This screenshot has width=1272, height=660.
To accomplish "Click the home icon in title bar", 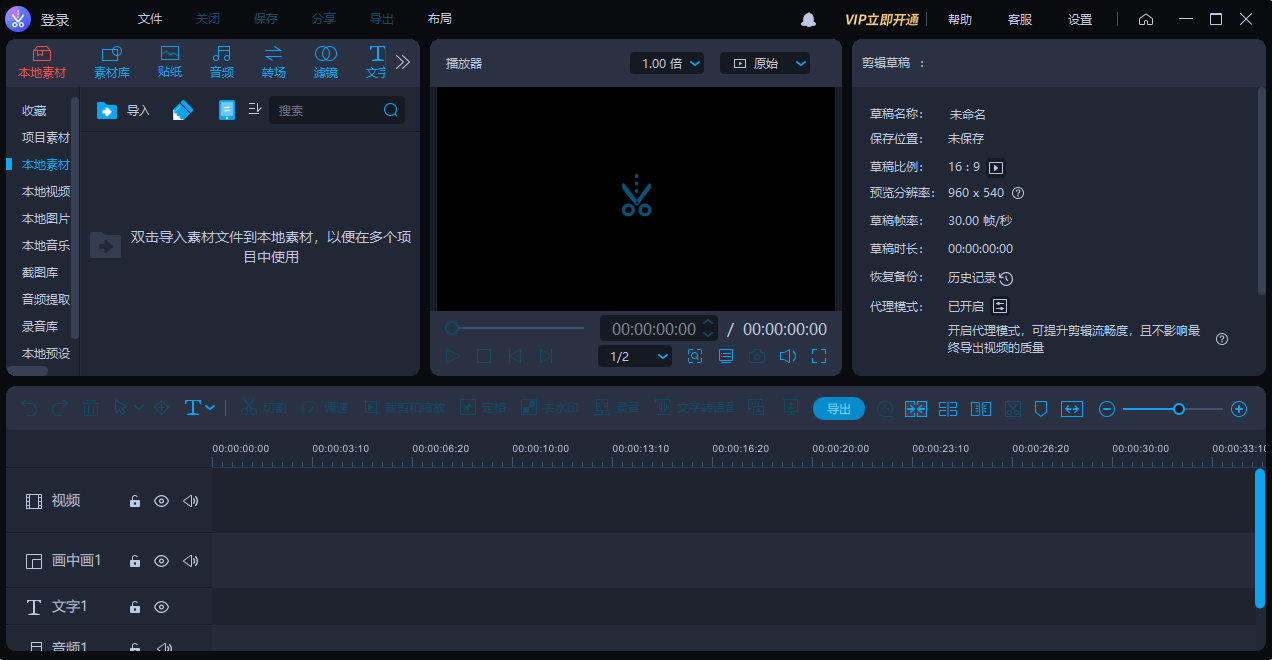I will pos(1146,20).
